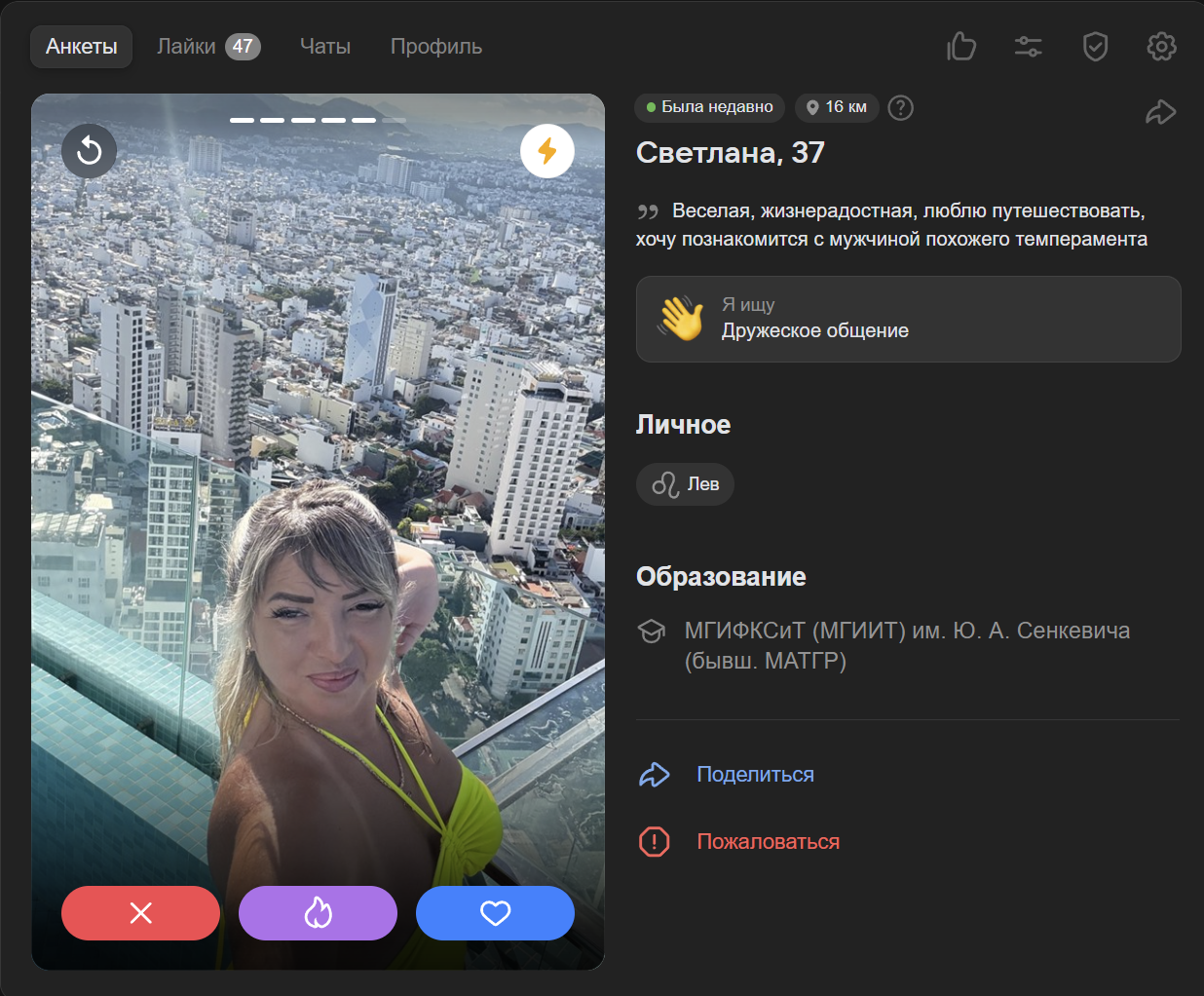Screen dimensions: 1204x996
Task: Click the profile photo of Светлана
Action: pos(318,531)
